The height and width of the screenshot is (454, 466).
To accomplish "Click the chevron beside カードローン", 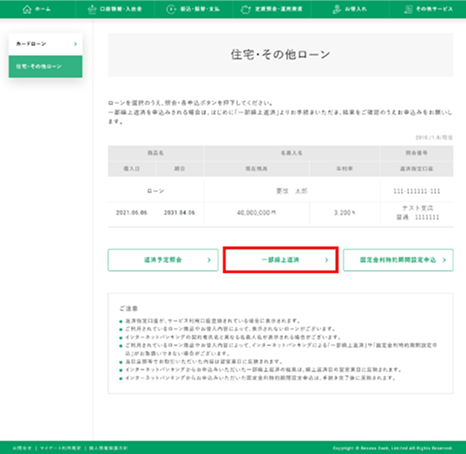I will pos(76,44).
